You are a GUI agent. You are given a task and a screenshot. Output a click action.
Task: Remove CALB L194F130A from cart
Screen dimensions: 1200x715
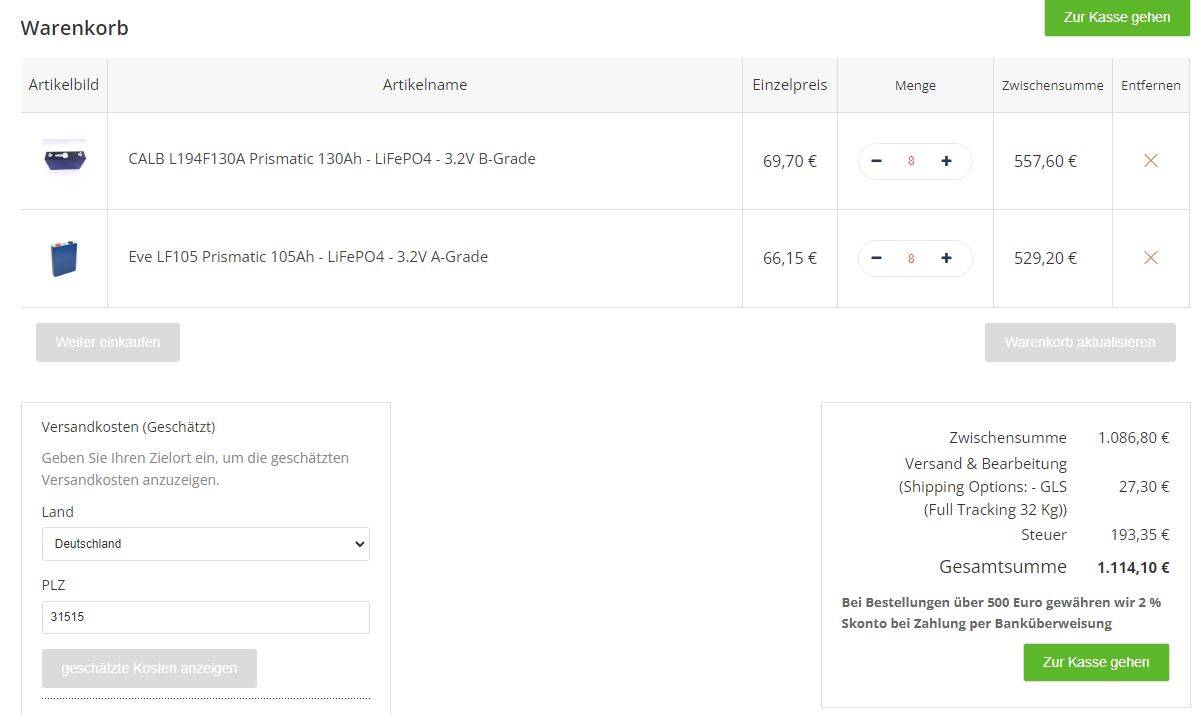[1150, 160]
